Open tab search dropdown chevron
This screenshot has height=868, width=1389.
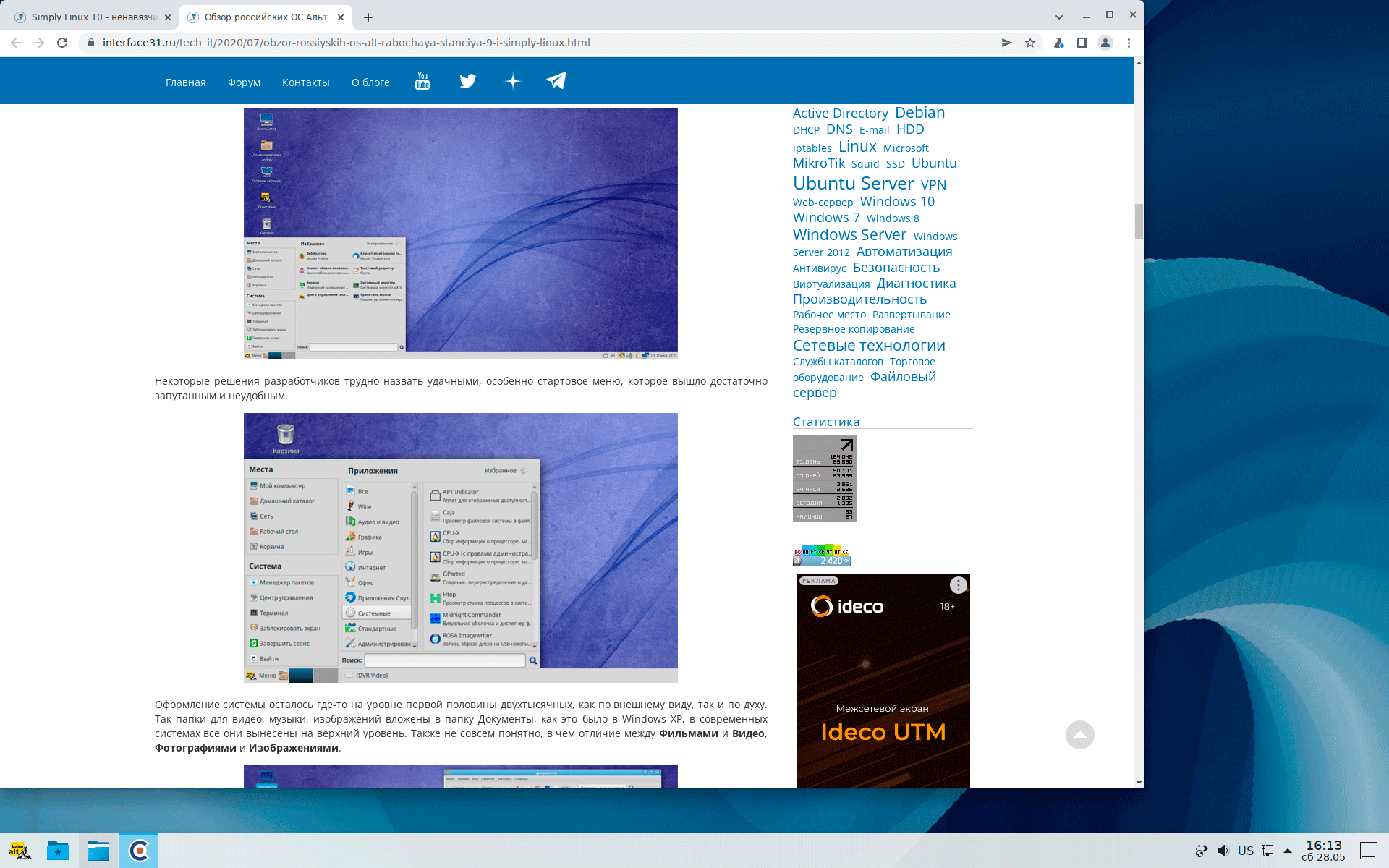point(1058,17)
